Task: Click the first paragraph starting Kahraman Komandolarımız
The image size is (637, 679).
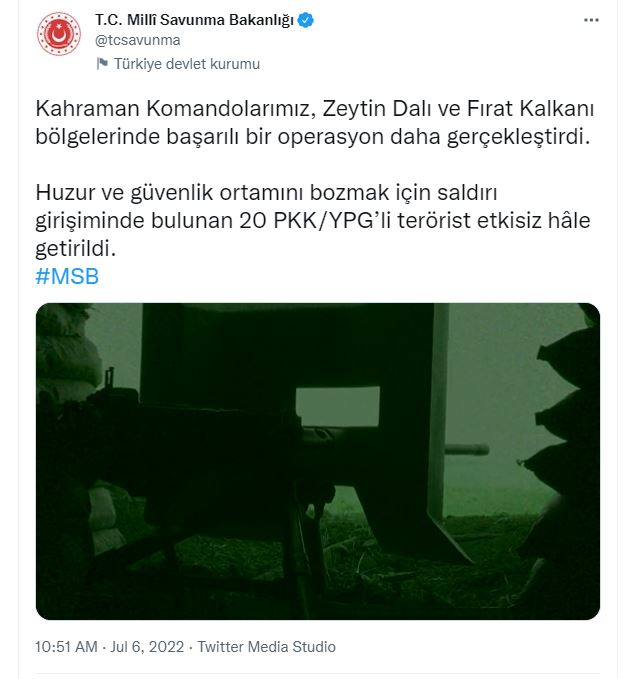Action: coord(314,123)
